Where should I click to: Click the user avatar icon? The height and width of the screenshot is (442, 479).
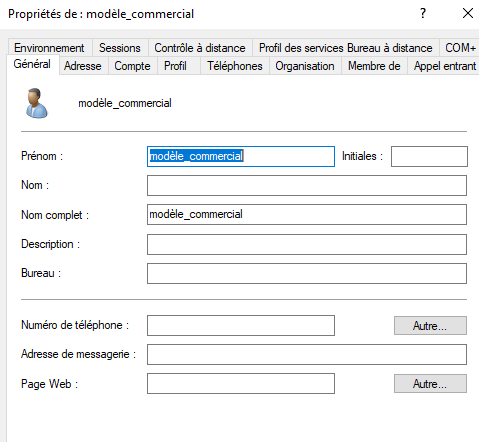37,103
